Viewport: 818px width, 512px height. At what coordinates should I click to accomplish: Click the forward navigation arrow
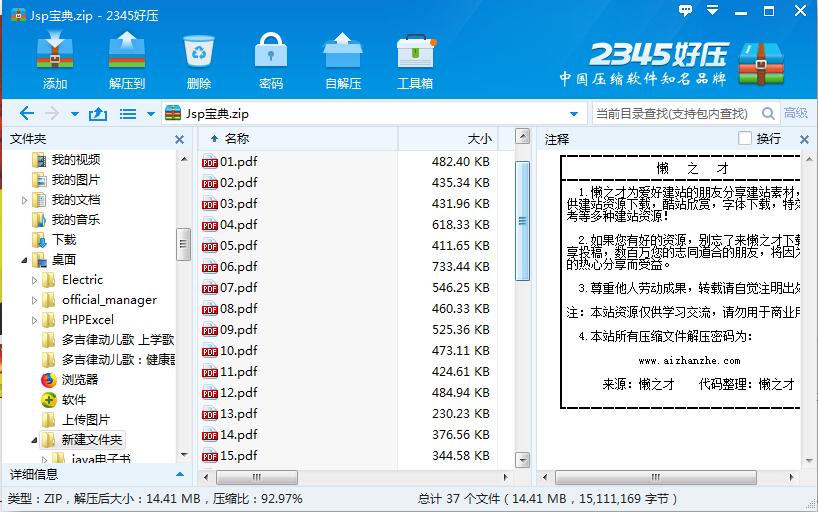pos(52,113)
